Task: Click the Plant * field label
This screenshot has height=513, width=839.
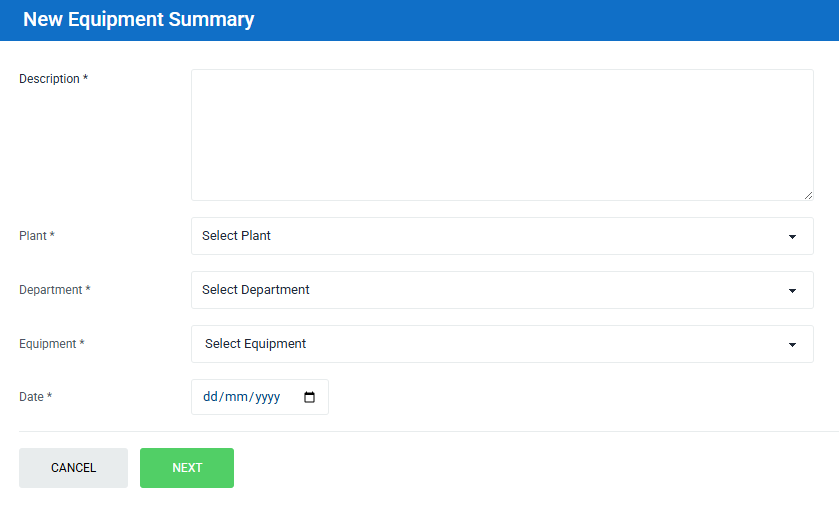Action: pyautogui.click(x=37, y=236)
